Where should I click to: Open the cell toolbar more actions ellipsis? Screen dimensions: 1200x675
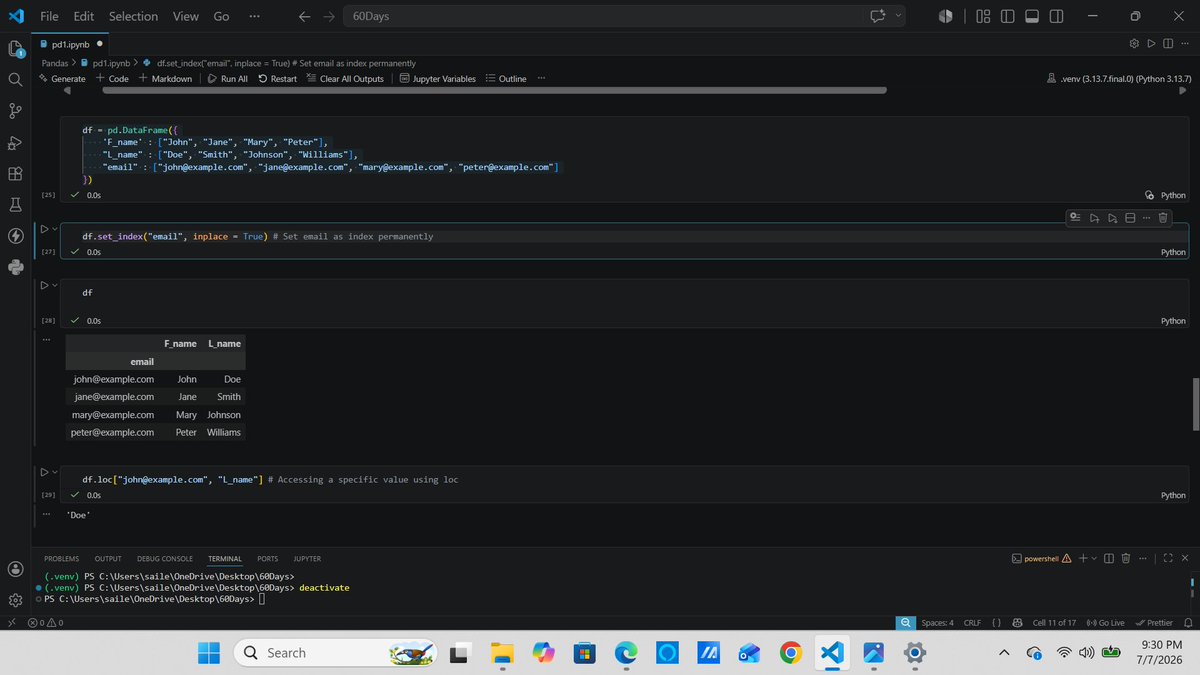click(1146, 217)
